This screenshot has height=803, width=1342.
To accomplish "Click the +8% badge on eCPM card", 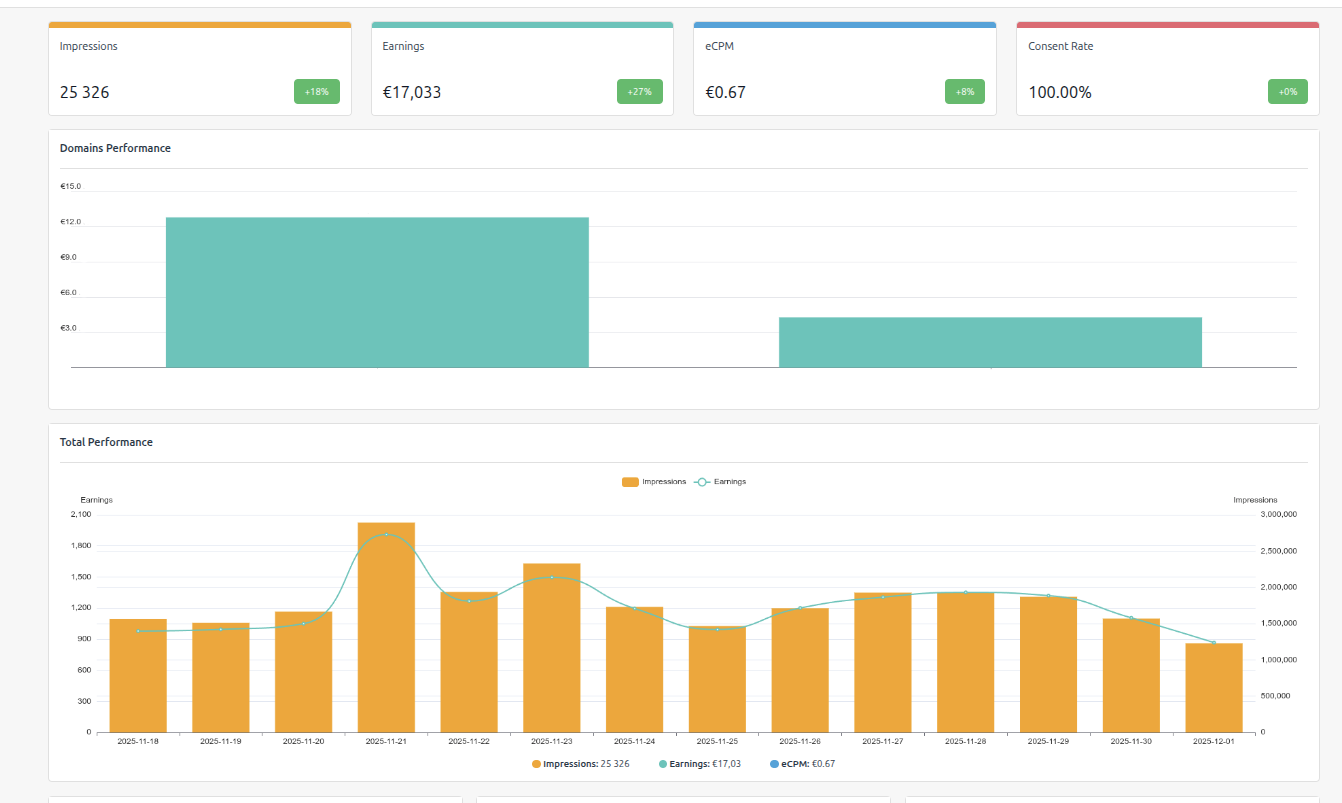I will point(964,92).
